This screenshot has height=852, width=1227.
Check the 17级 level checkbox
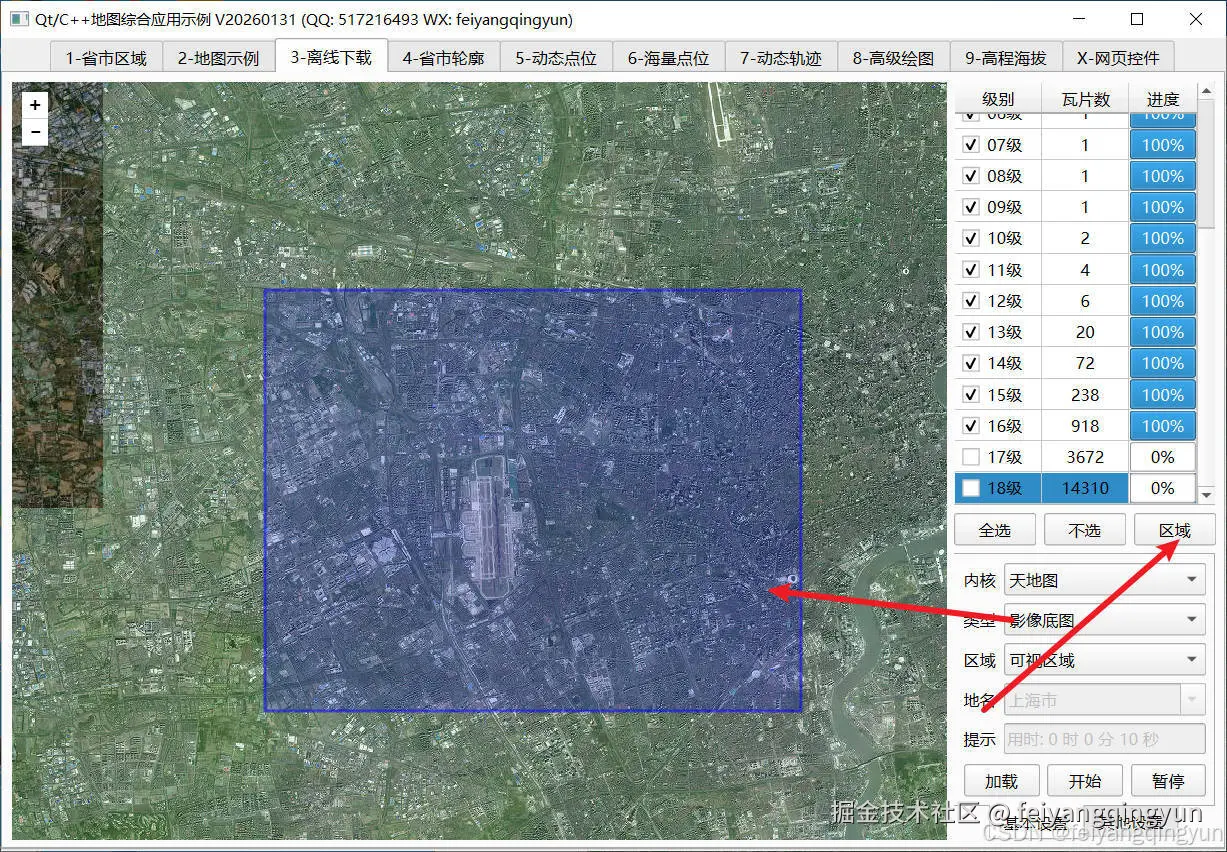tap(970, 457)
